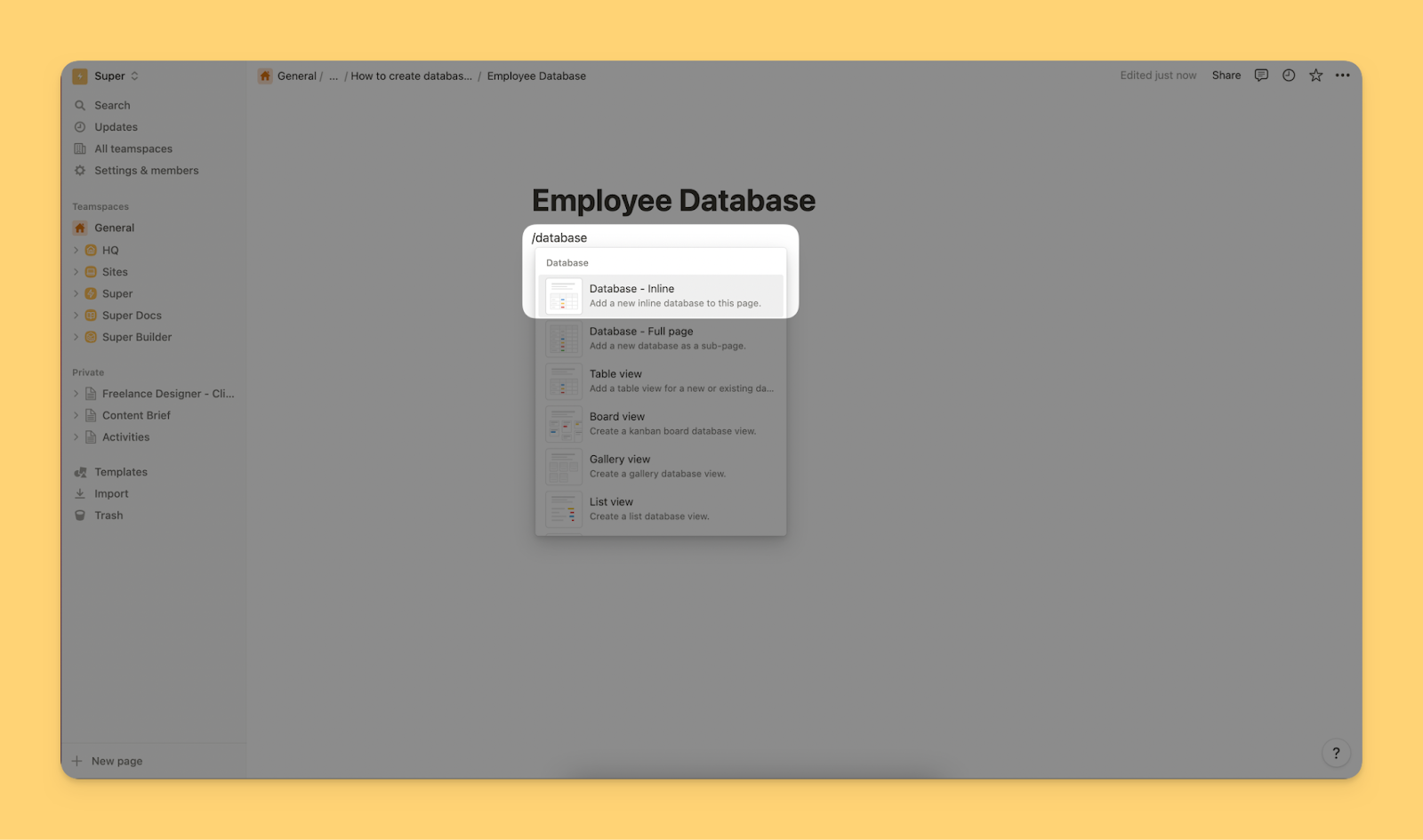This screenshot has width=1423, height=840.
Task: Expand the Sites page in sidebar
Action: (x=76, y=272)
